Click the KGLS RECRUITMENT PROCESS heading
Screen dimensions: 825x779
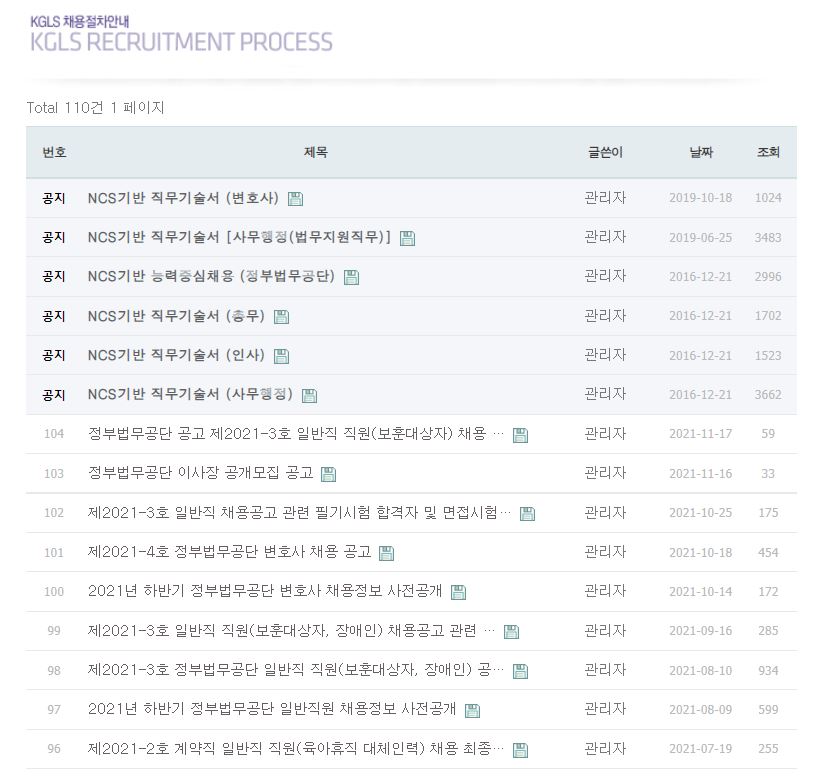[x=182, y=42]
